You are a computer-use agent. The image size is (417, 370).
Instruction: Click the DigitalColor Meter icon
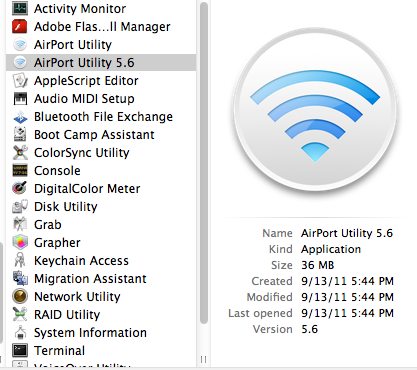(x=20, y=188)
